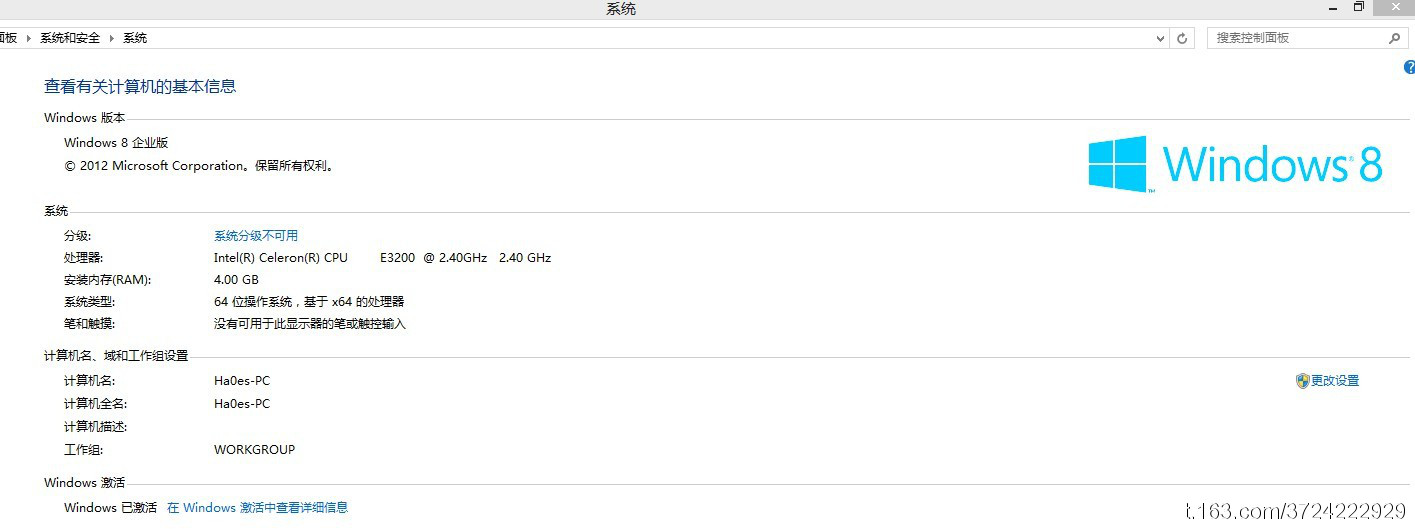Close the 系统 window
The height and width of the screenshot is (529, 1415).
(1395, 7)
